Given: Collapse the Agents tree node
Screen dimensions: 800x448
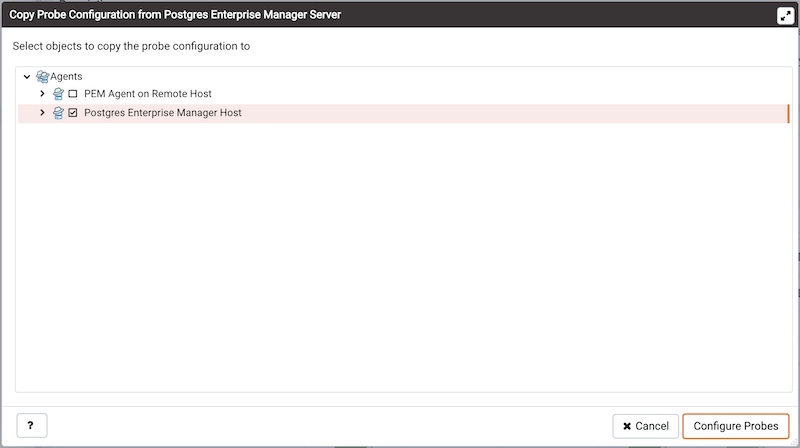Looking at the screenshot, I should pyautogui.click(x=27, y=77).
